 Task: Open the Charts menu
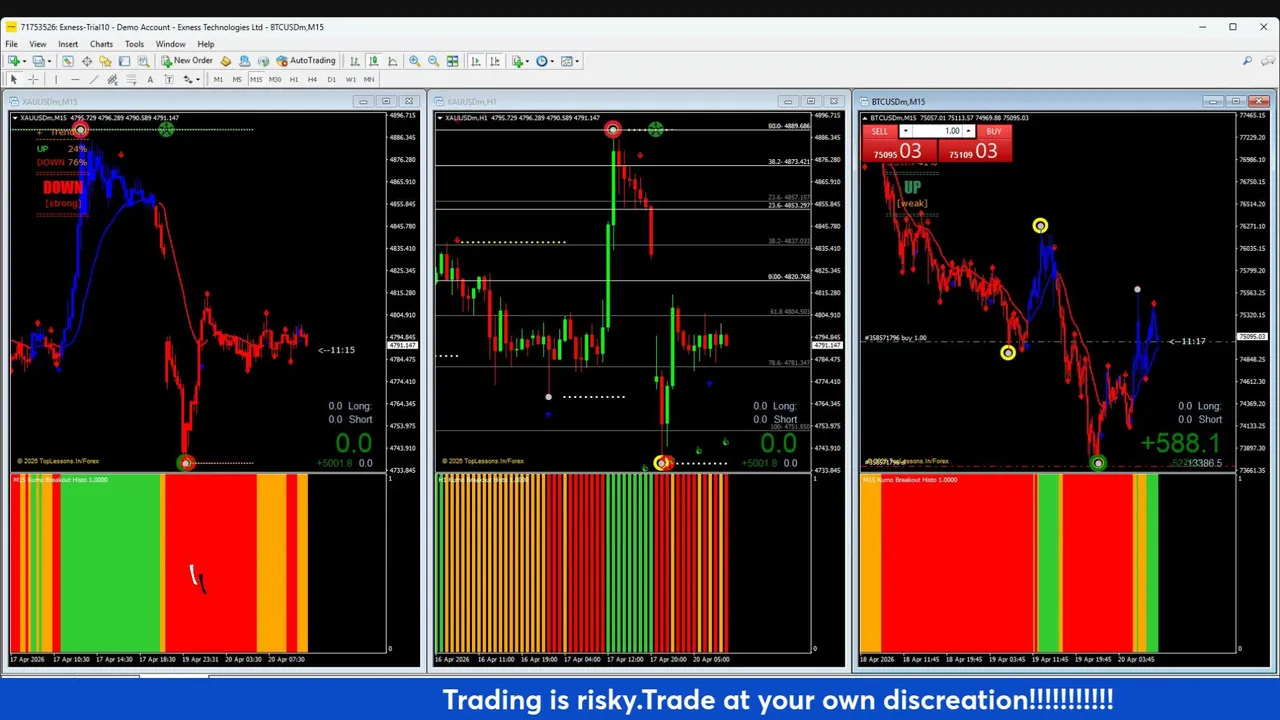101,44
